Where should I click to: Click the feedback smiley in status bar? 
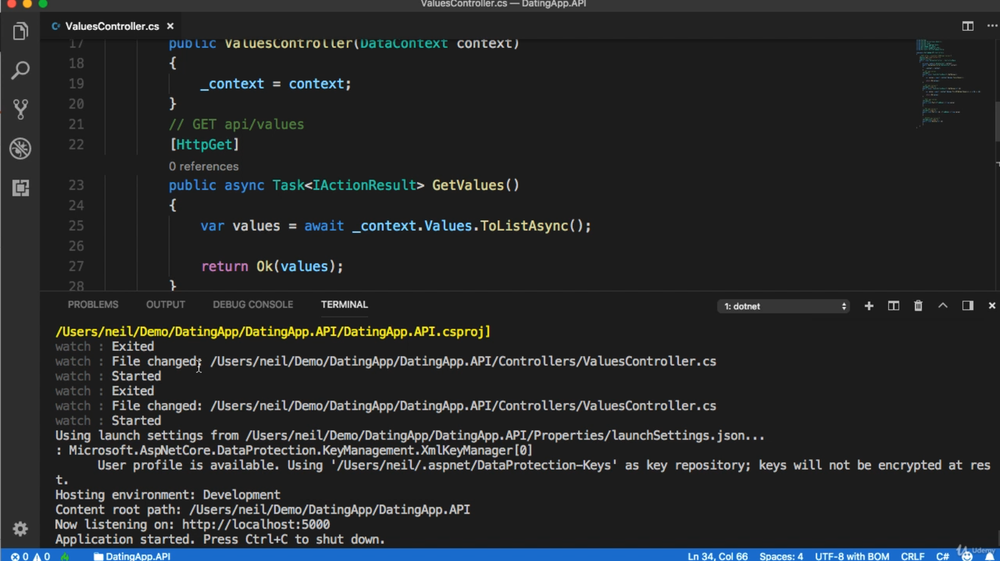(x=967, y=556)
